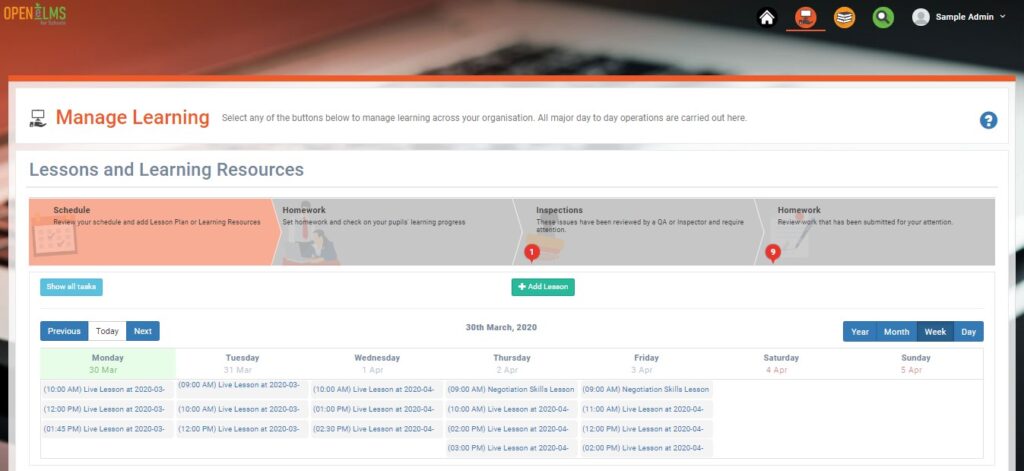Open the orange library books icon
The image size is (1024, 471).
coord(844,18)
